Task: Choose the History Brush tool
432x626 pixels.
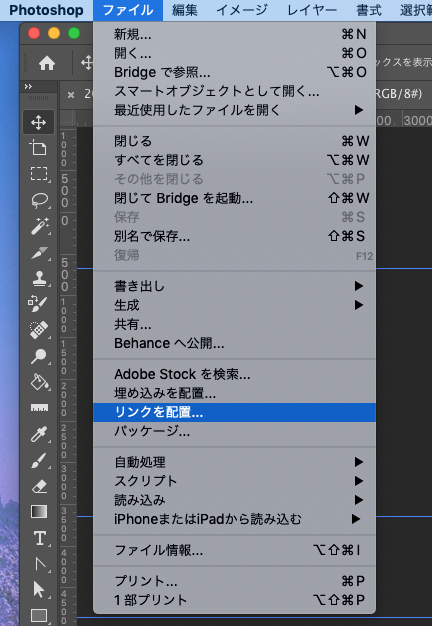Action: 38,304
